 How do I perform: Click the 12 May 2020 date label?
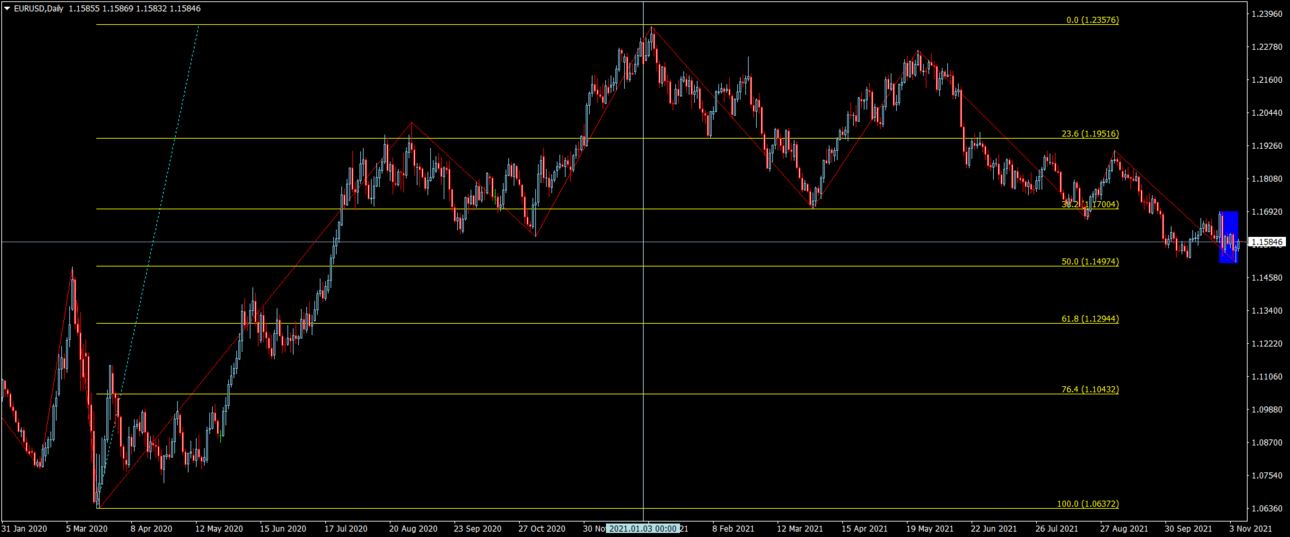click(x=219, y=528)
